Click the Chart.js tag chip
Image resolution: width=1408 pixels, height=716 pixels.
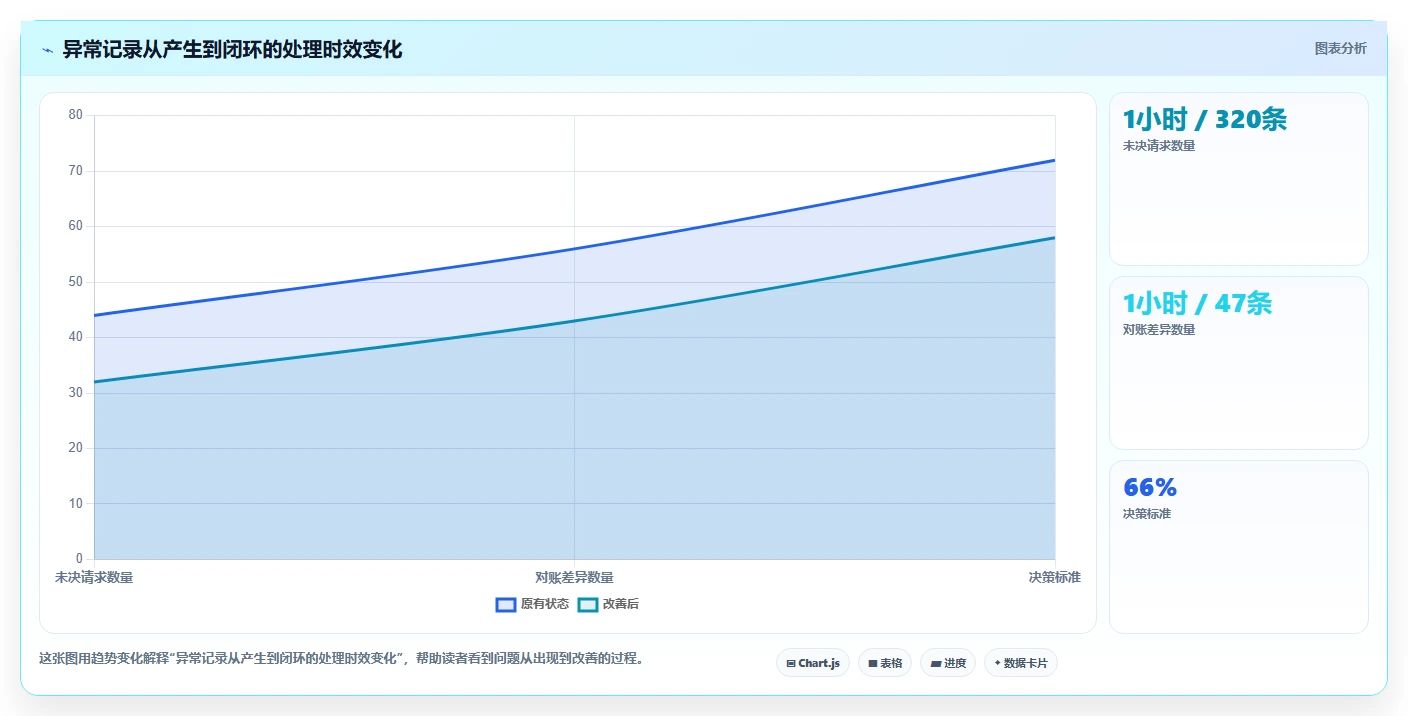(x=813, y=663)
